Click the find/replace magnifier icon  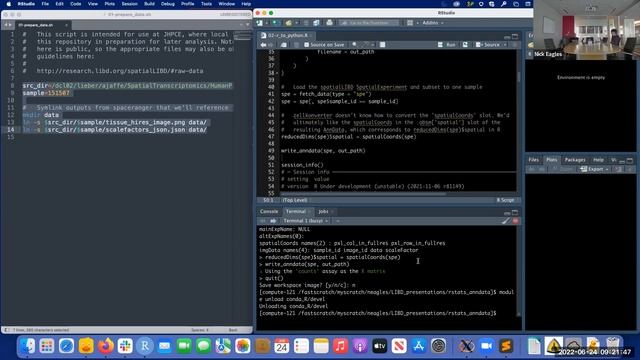355,44
